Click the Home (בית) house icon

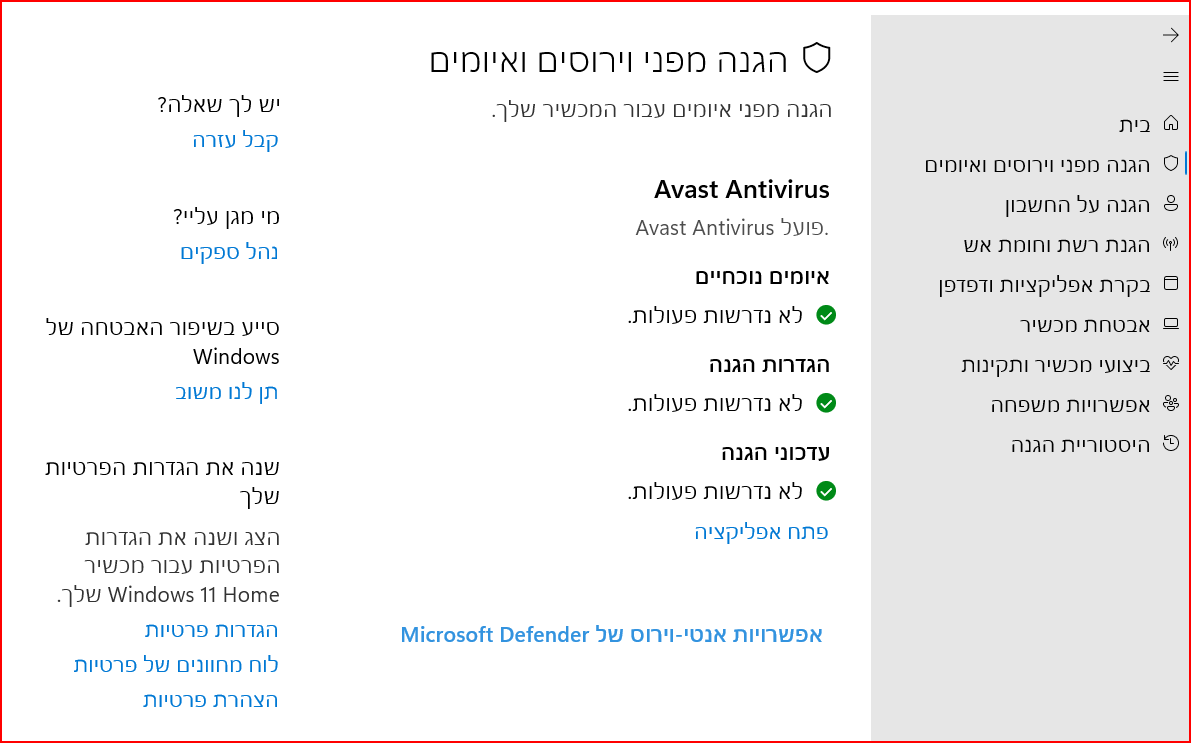click(x=1171, y=125)
